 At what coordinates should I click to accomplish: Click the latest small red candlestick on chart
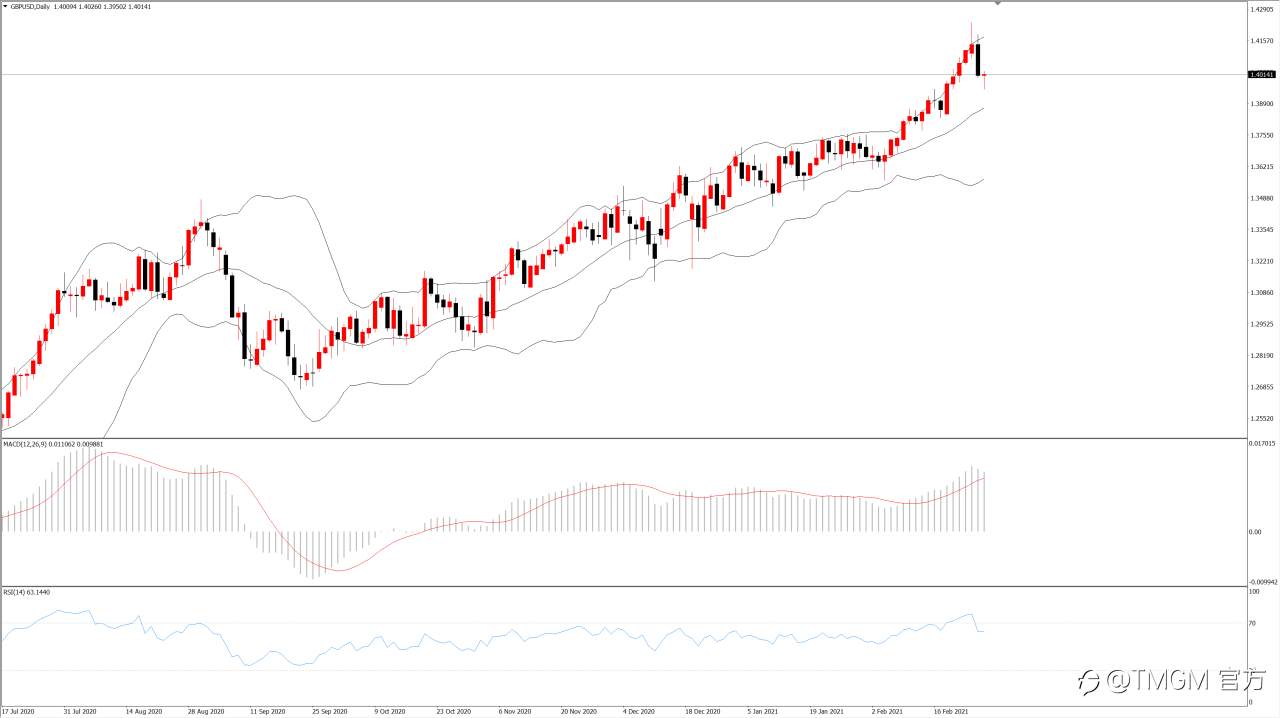[985, 76]
